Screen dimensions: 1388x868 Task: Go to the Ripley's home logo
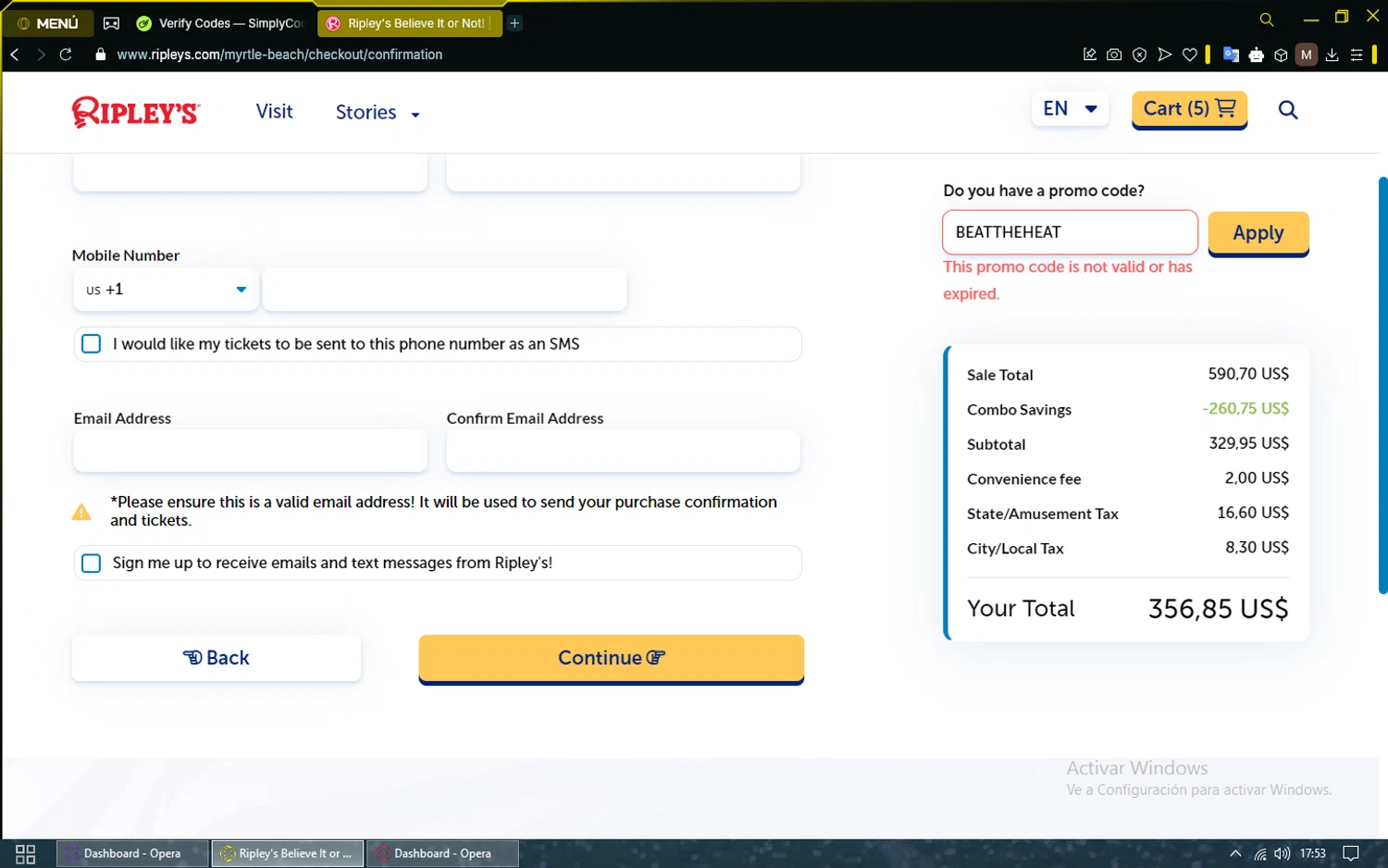tap(136, 112)
